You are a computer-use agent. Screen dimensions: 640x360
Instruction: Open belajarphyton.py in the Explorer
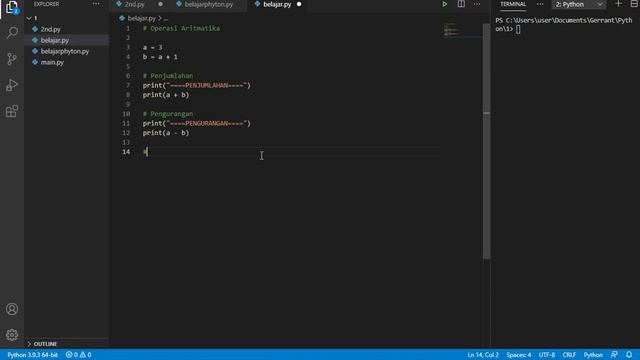coord(64,51)
